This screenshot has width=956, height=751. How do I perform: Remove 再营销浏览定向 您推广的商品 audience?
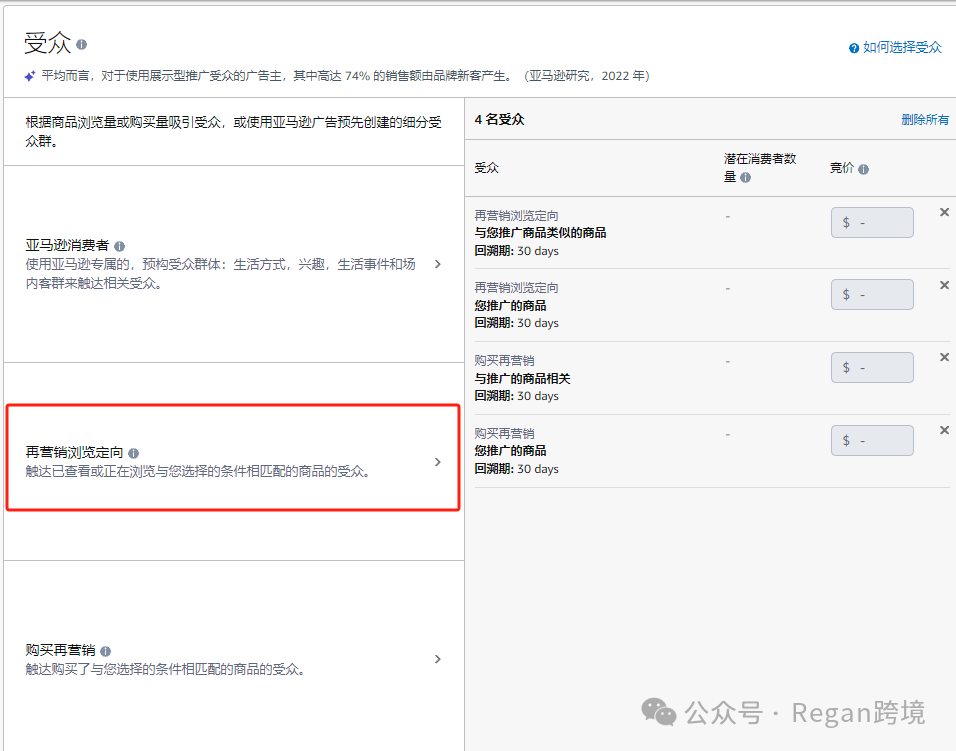(944, 285)
